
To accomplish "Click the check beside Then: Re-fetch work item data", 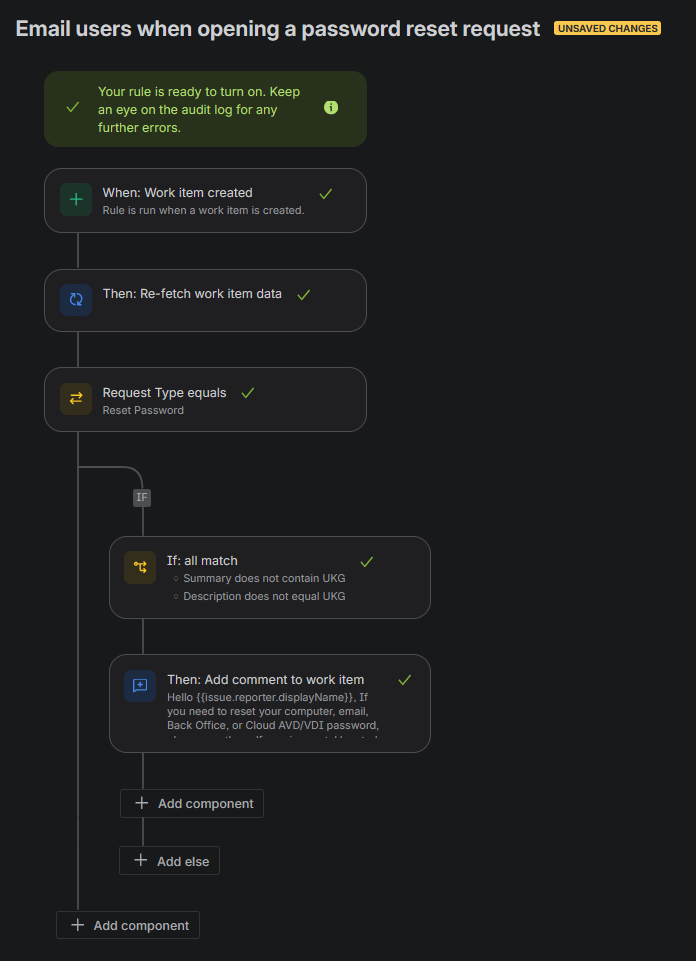I will (x=304, y=296).
